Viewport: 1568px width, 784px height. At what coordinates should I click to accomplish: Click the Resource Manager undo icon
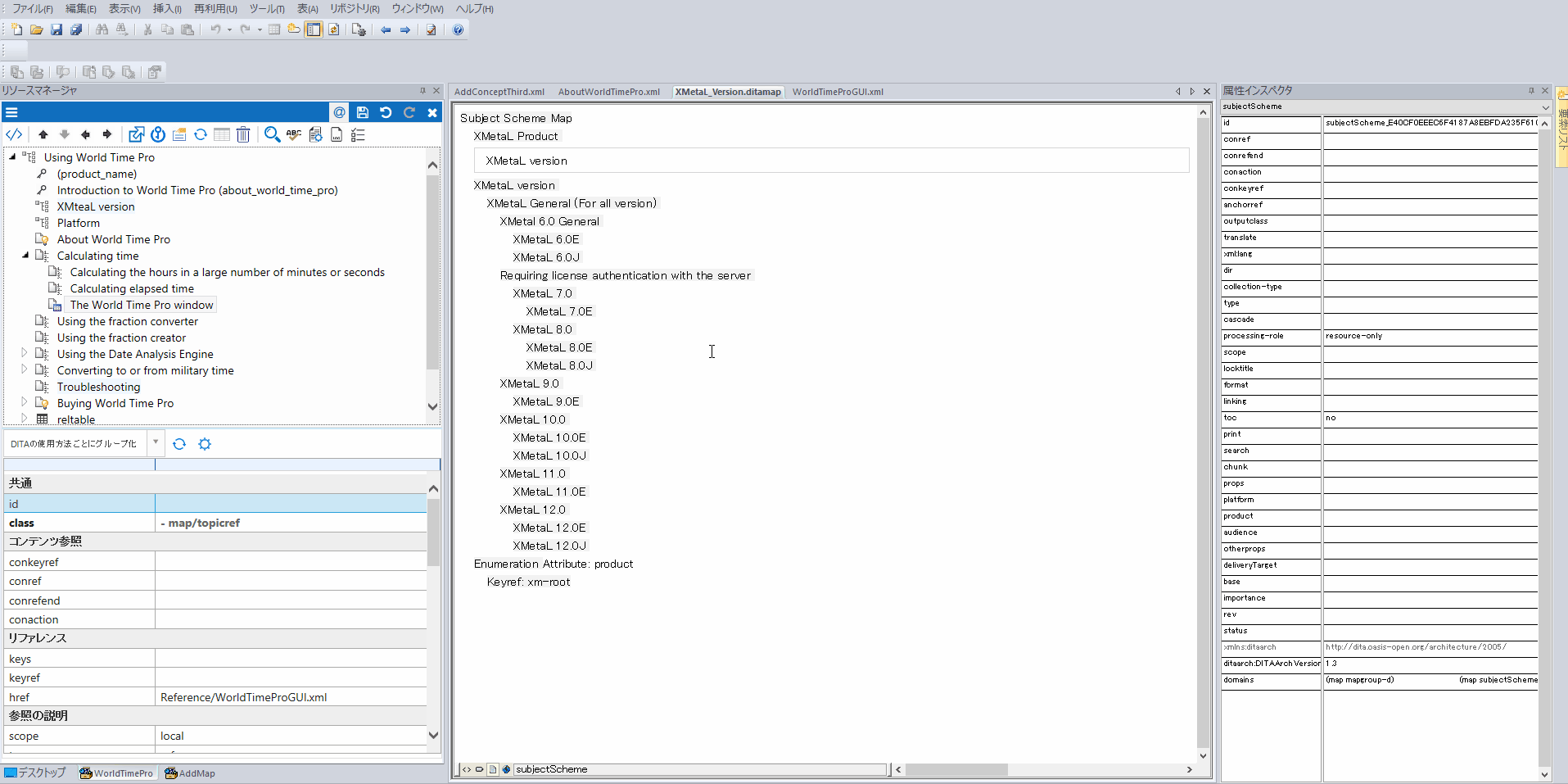click(x=386, y=112)
